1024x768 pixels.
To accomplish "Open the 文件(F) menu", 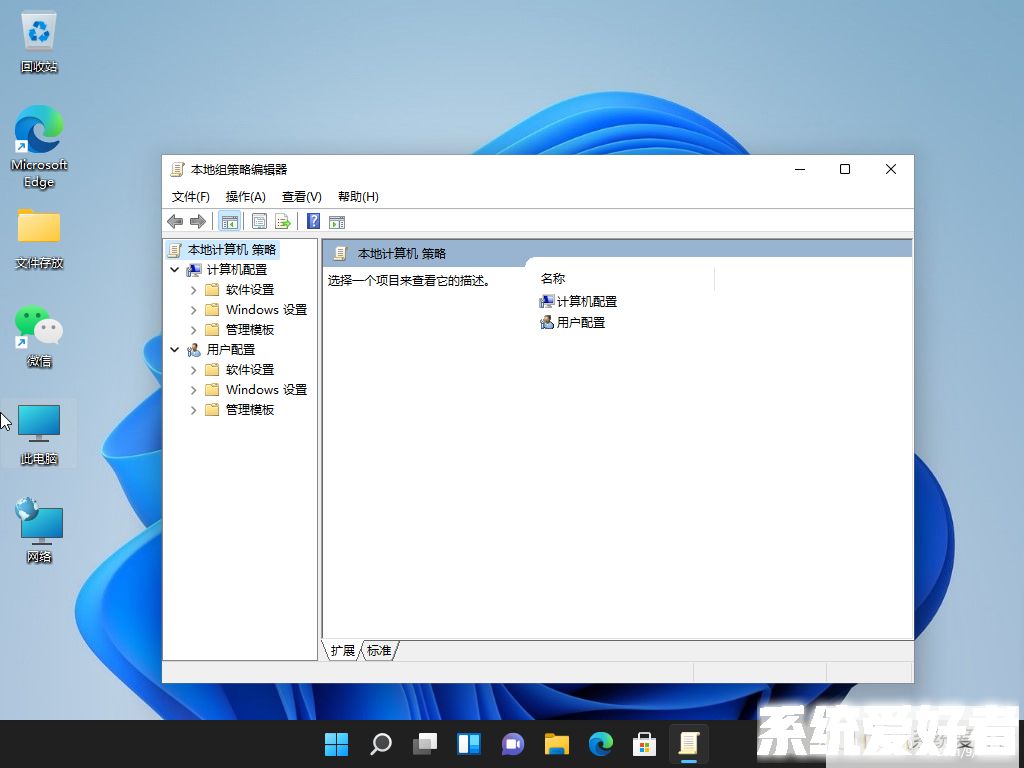I will (190, 197).
